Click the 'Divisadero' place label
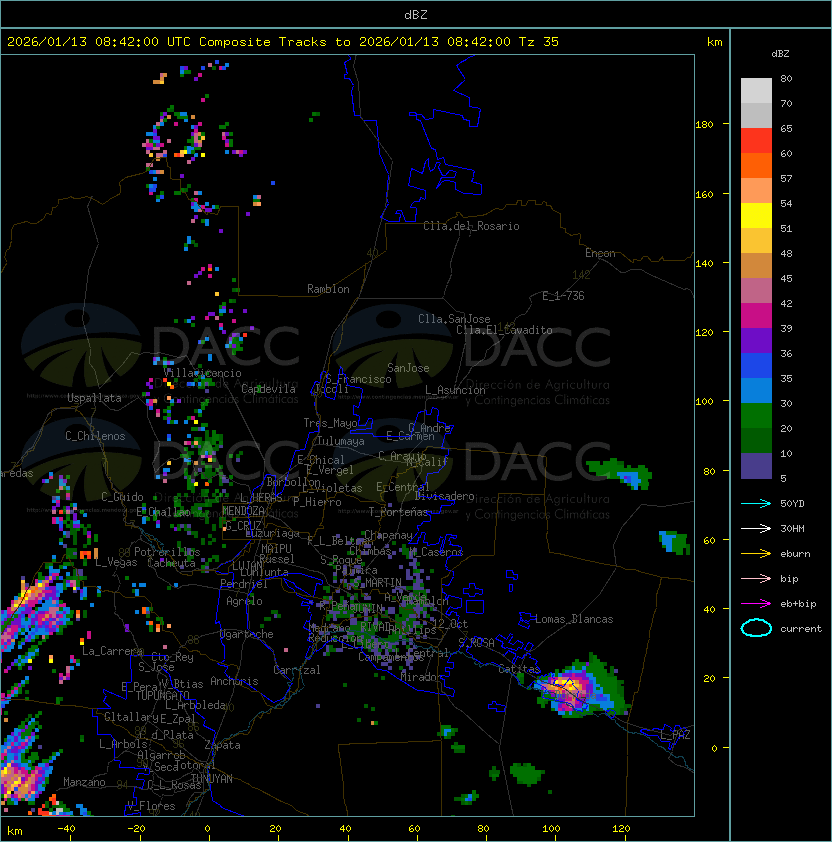Viewport: 832px width, 842px height. point(444,496)
